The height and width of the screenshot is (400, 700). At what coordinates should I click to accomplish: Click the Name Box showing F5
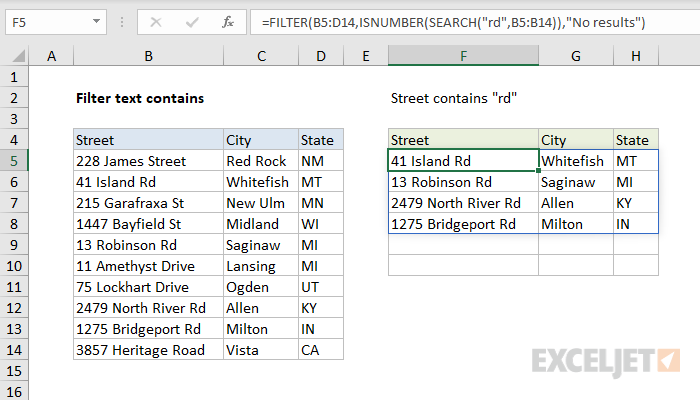(x=56, y=22)
